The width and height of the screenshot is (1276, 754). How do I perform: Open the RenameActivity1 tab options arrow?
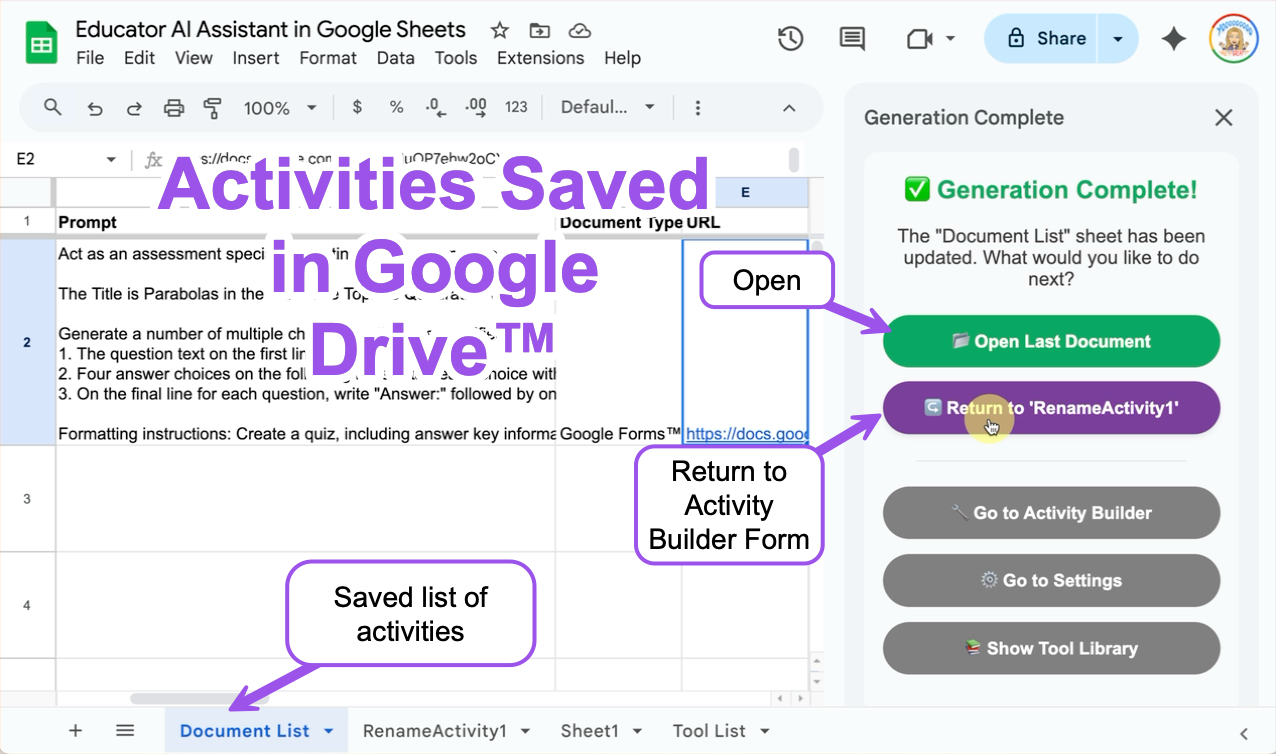point(525,731)
